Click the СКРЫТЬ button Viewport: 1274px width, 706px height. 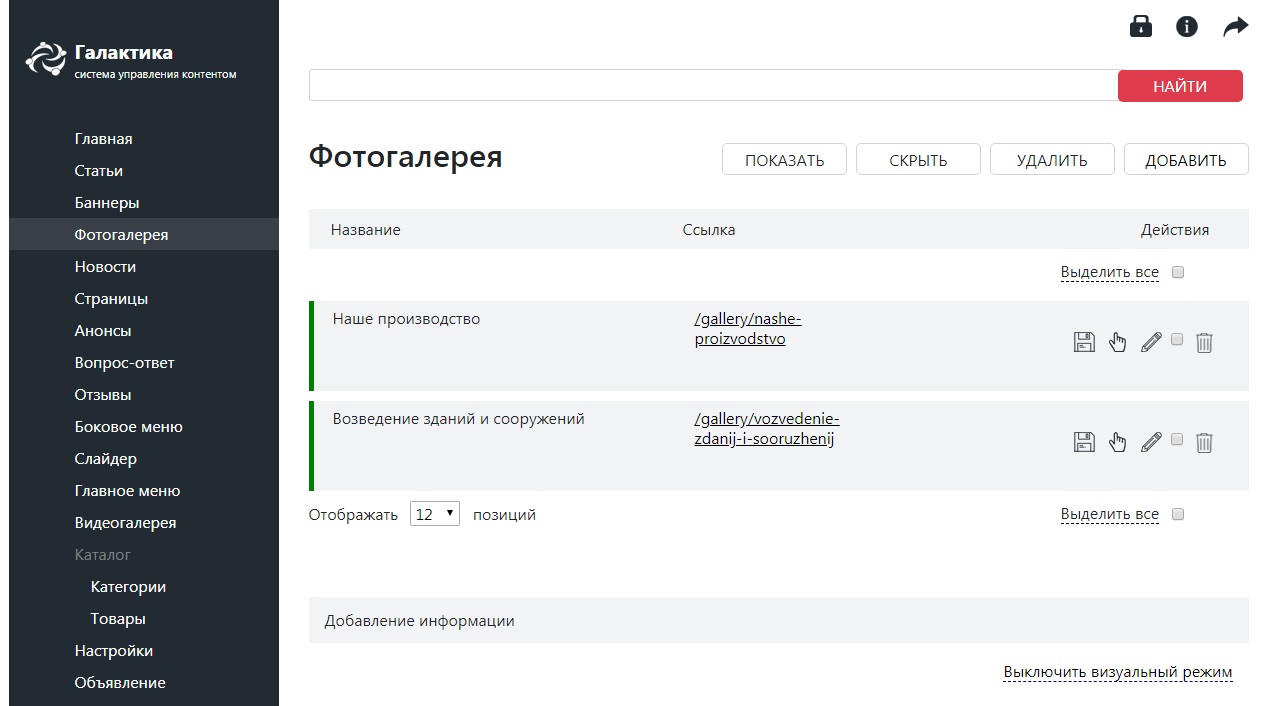click(x=918, y=160)
